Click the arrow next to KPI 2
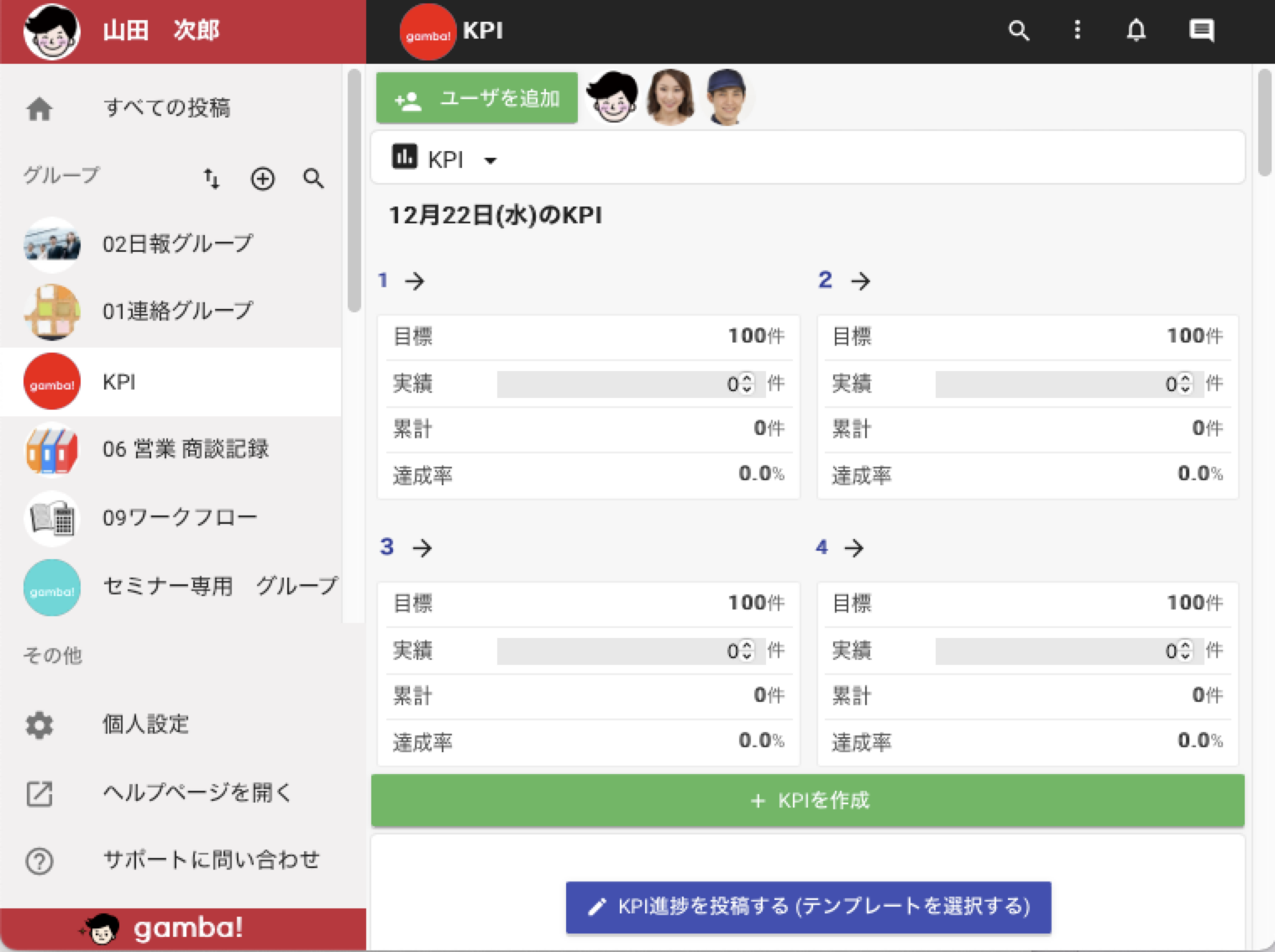 [x=860, y=281]
